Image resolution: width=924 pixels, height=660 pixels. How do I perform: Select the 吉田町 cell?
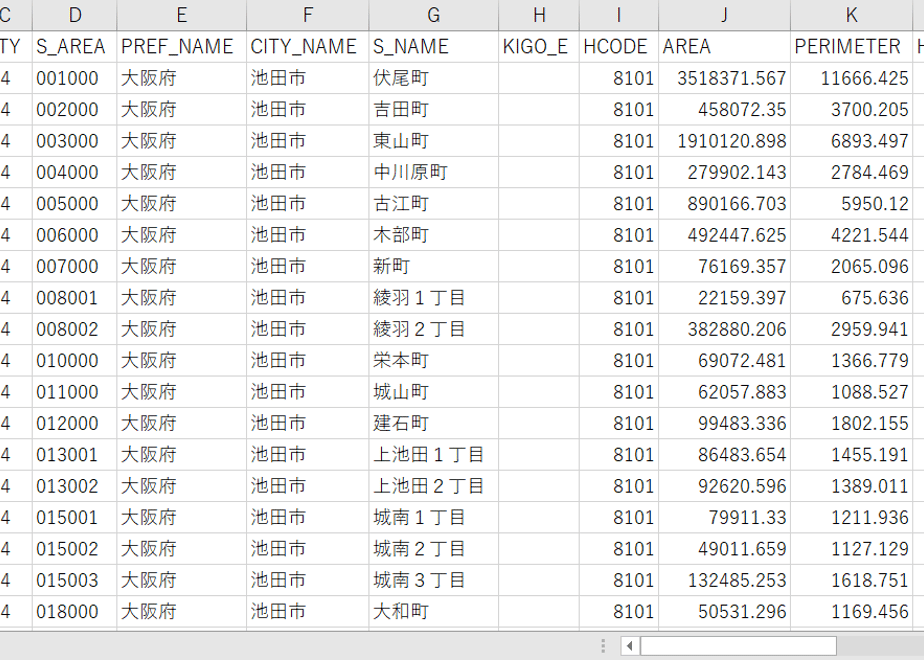tap(434, 110)
